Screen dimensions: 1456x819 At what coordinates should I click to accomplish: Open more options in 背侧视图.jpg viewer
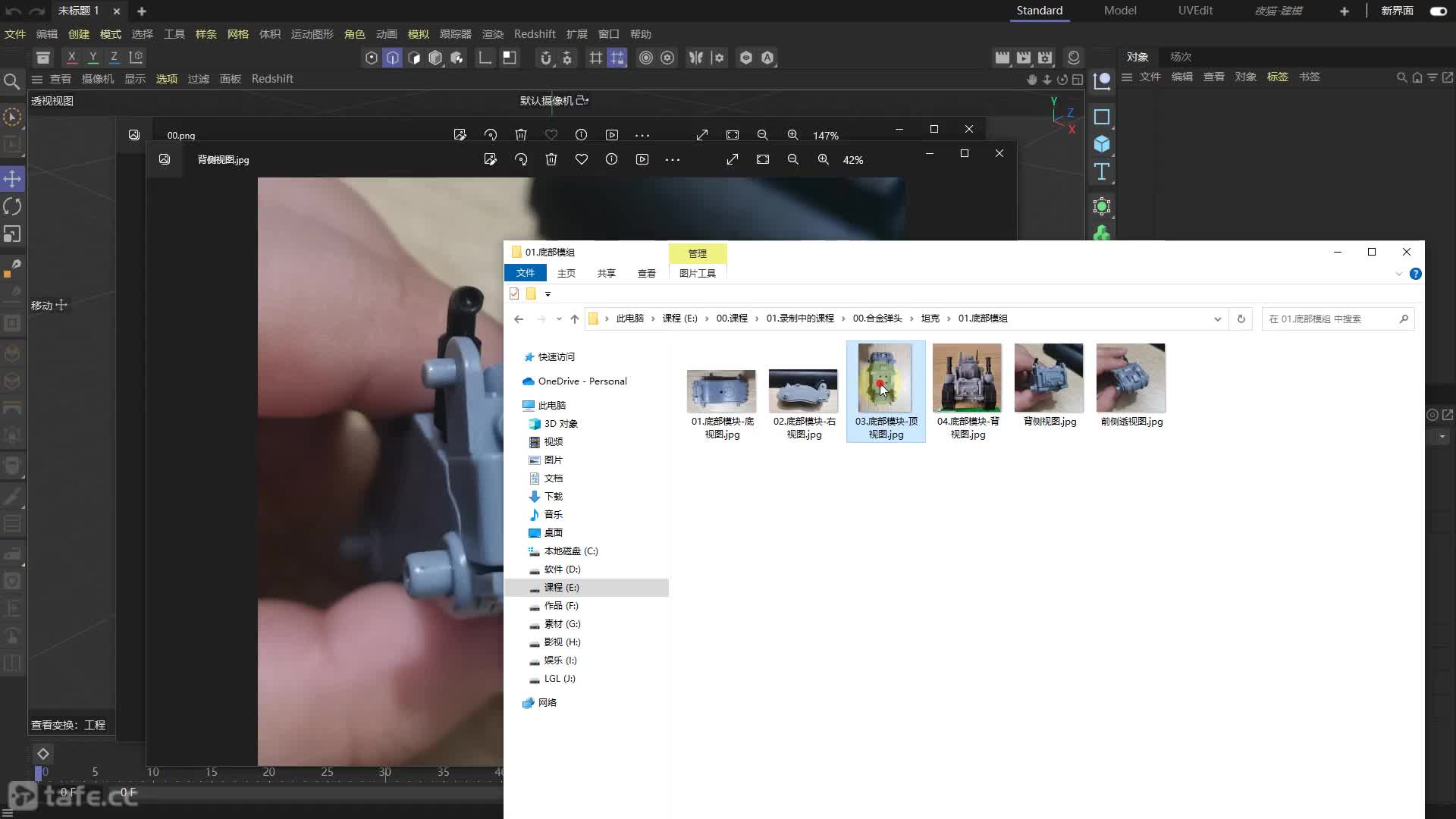[x=673, y=159]
